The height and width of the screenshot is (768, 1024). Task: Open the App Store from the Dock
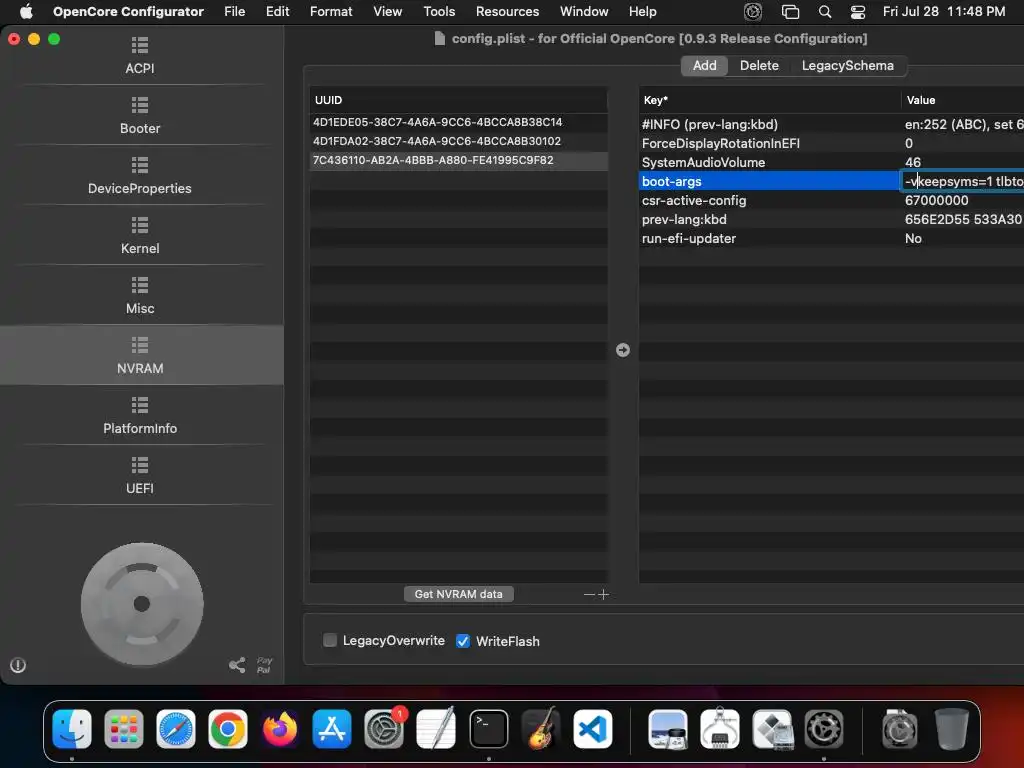click(x=332, y=729)
